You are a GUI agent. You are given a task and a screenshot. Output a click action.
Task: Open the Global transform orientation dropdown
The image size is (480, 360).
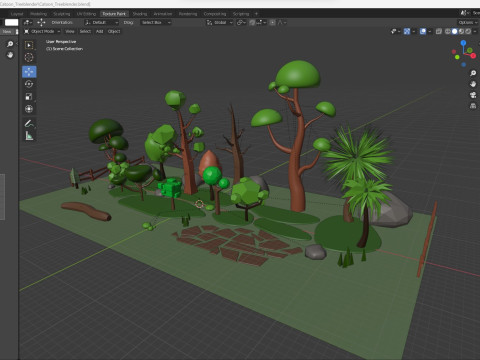219,22
